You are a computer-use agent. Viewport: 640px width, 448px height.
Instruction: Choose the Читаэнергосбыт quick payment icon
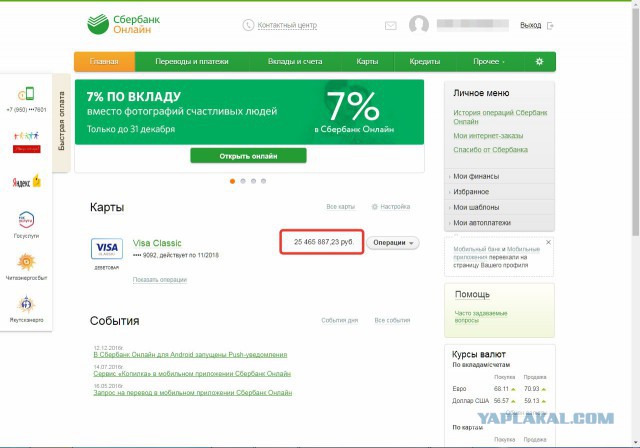tap(26, 262)
